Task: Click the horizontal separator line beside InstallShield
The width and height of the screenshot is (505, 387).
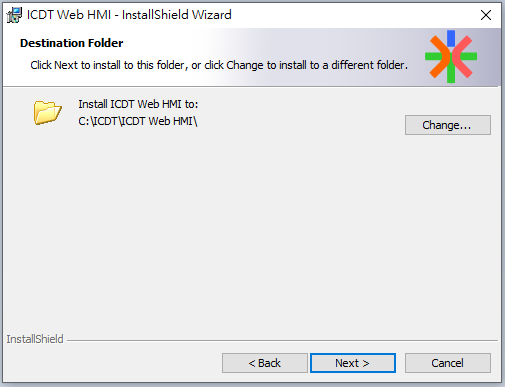Action: point(282,341)
